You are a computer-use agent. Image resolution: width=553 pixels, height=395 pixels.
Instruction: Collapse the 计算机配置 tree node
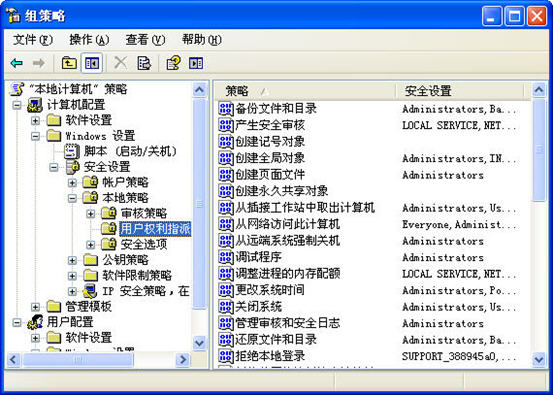(x=17, y=105)
